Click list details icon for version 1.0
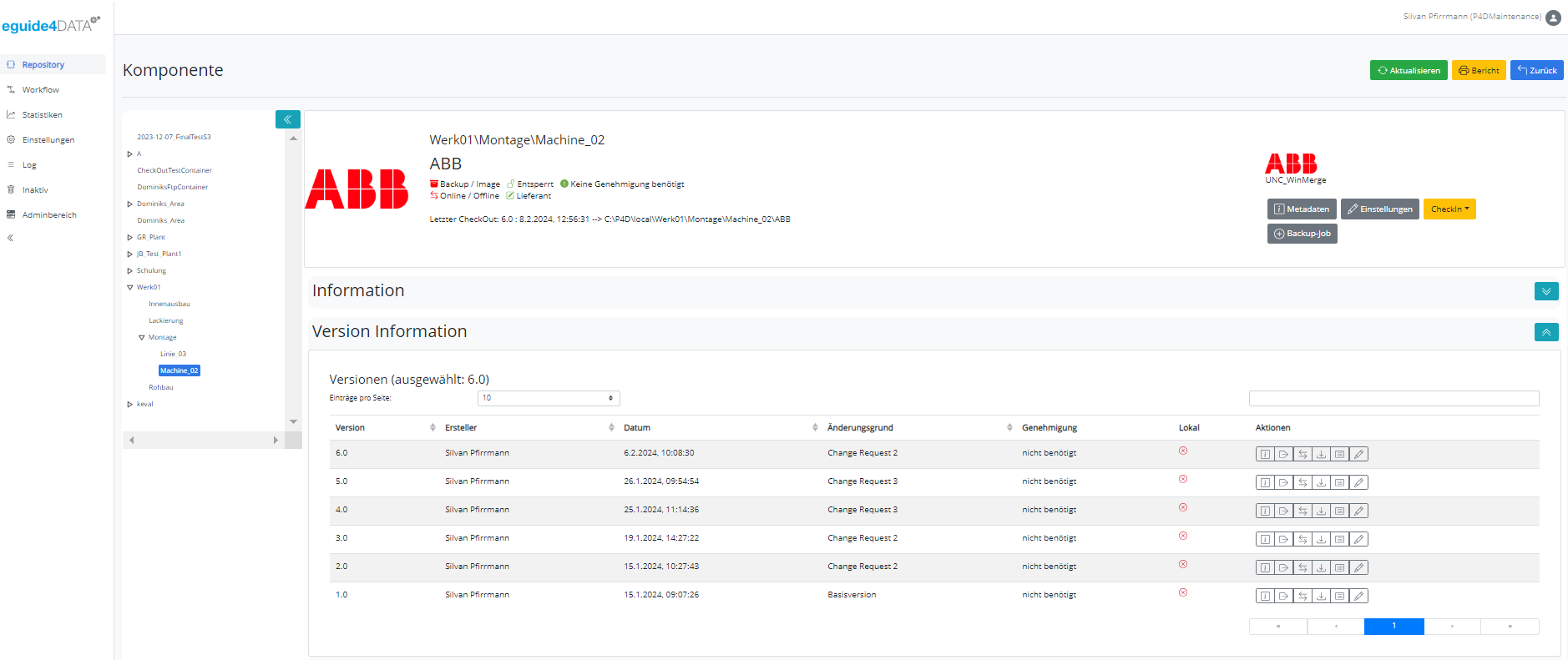This screenshot has height=660, width=1568. pos(1339,597)
